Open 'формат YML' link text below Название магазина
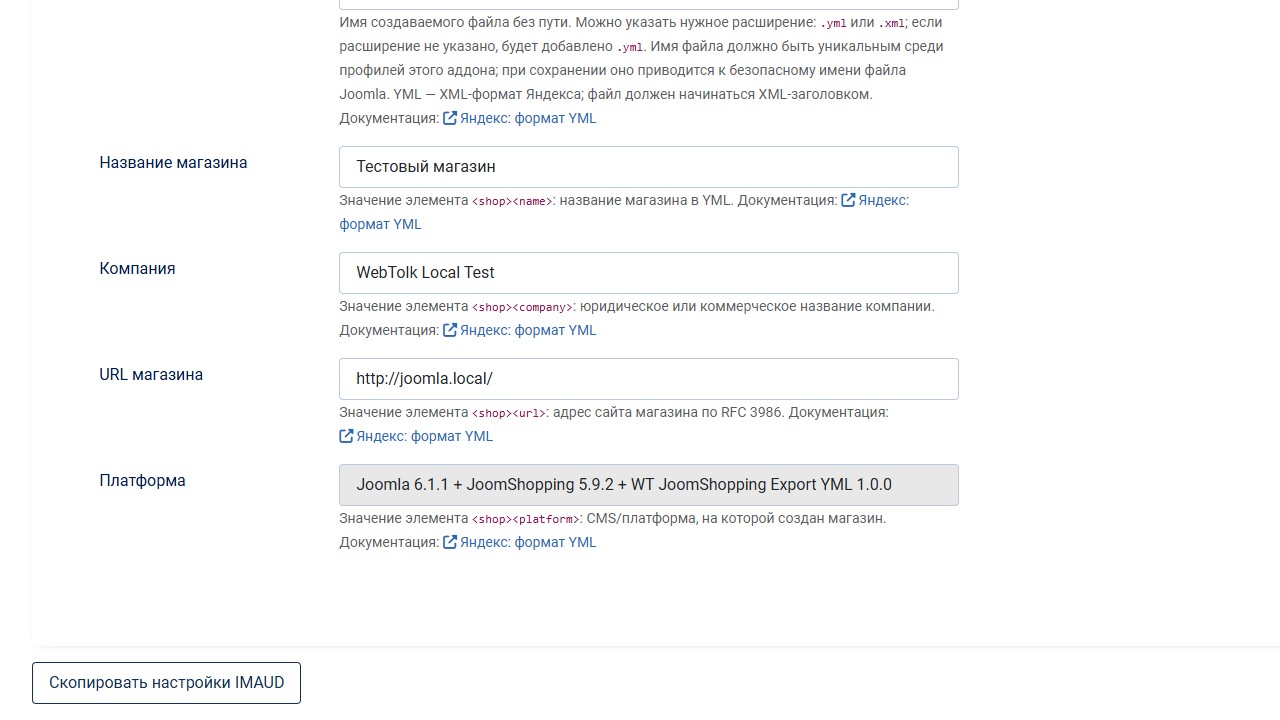 (380, 224)
